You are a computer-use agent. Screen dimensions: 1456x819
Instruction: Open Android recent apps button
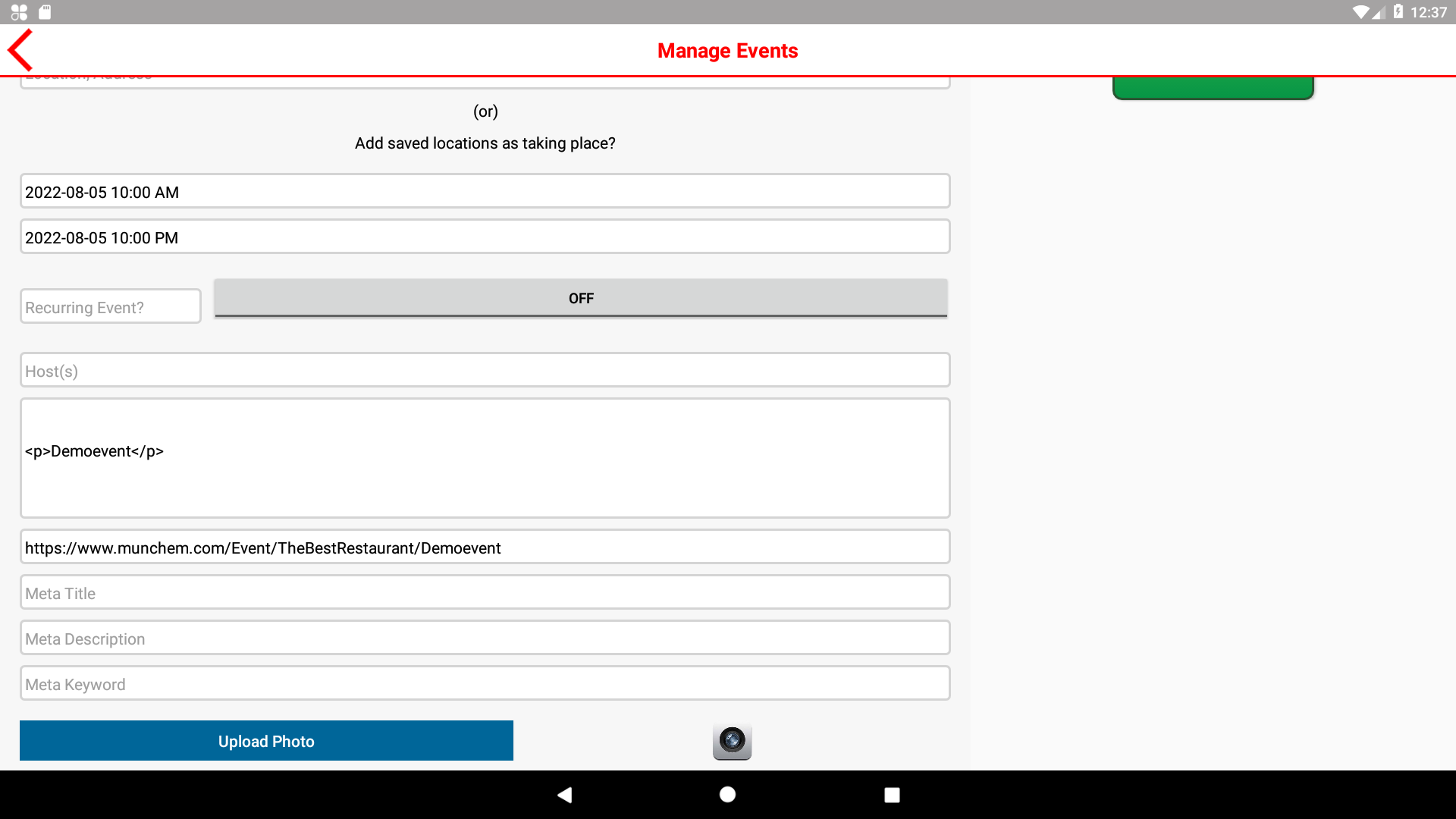(892, 795)
